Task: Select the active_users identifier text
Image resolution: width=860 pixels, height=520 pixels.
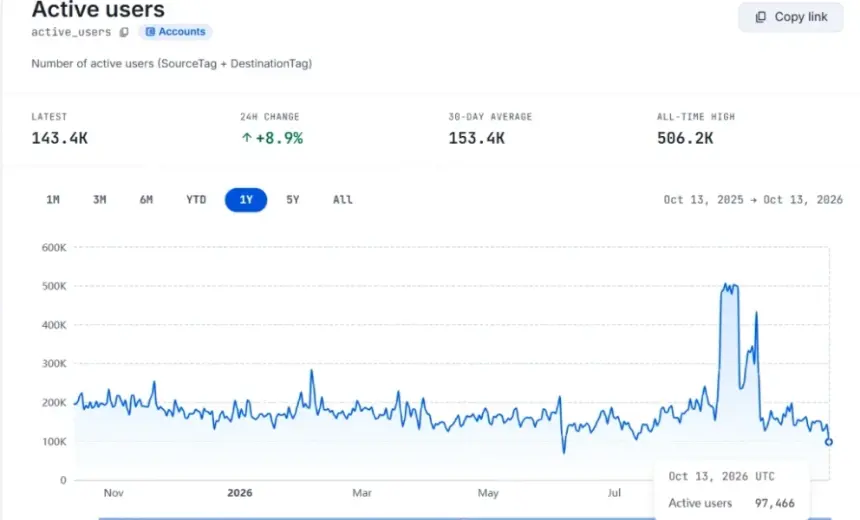Action: pos(71,32)
